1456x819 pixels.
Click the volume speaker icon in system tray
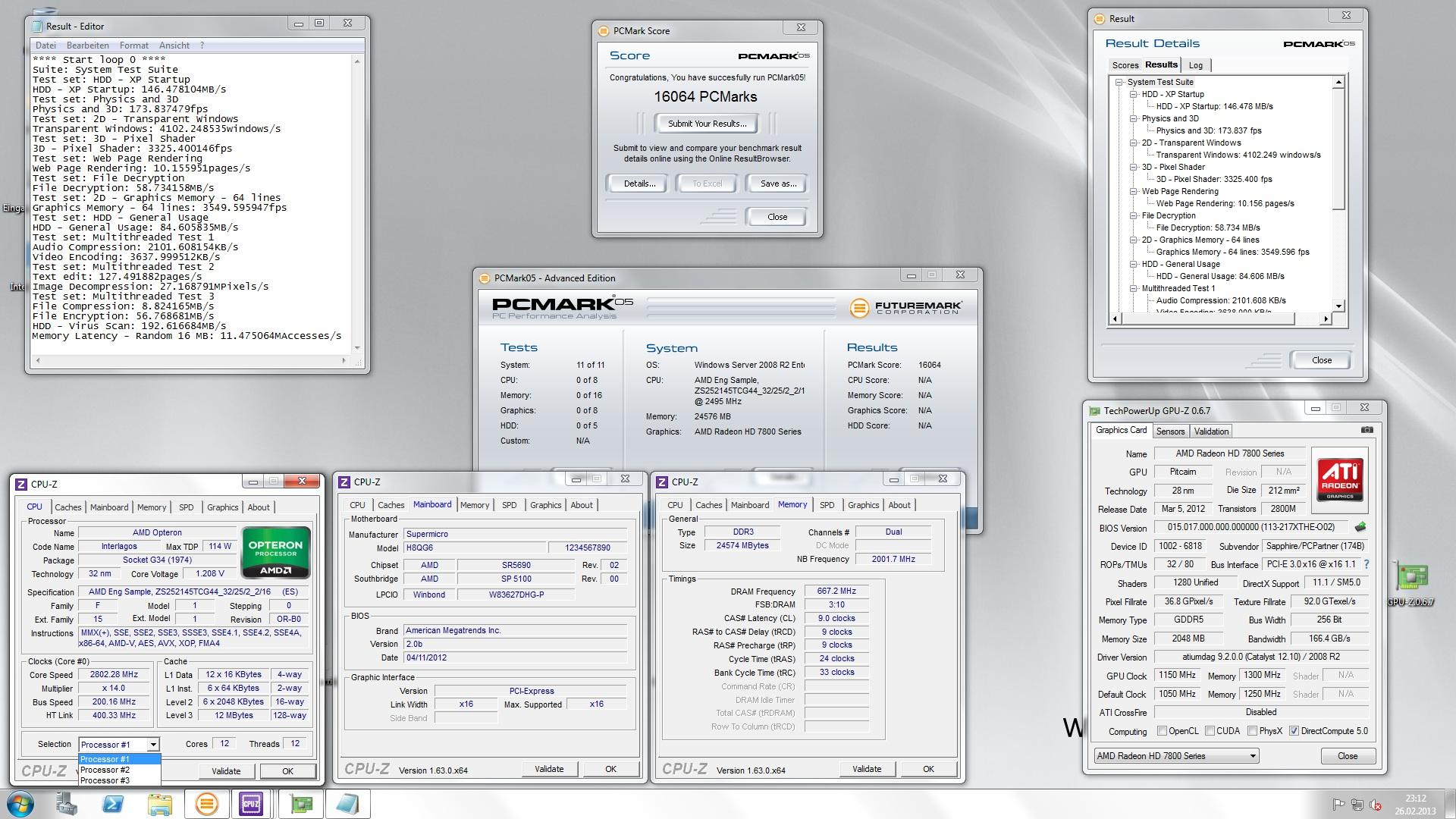pos(1374,805)
